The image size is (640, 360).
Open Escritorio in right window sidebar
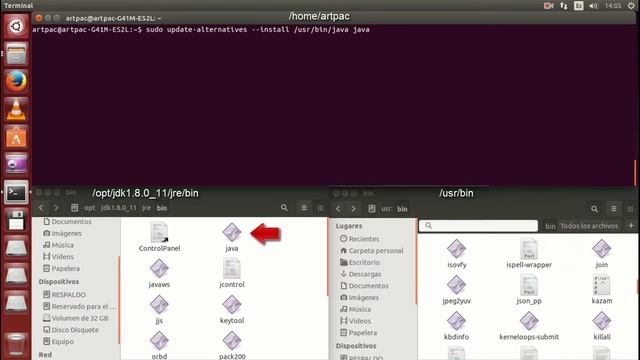coord(360,262)
